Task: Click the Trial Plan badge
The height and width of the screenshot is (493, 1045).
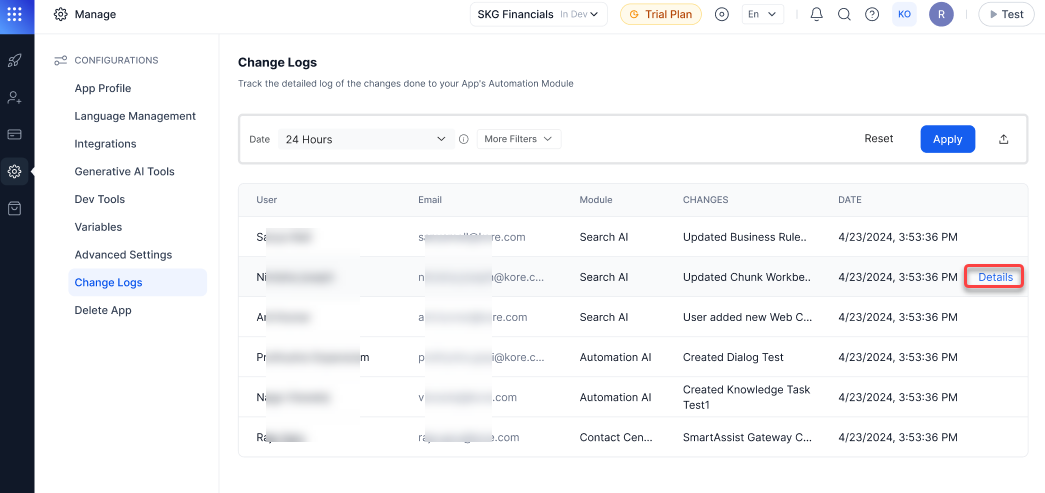Action: 660,15
